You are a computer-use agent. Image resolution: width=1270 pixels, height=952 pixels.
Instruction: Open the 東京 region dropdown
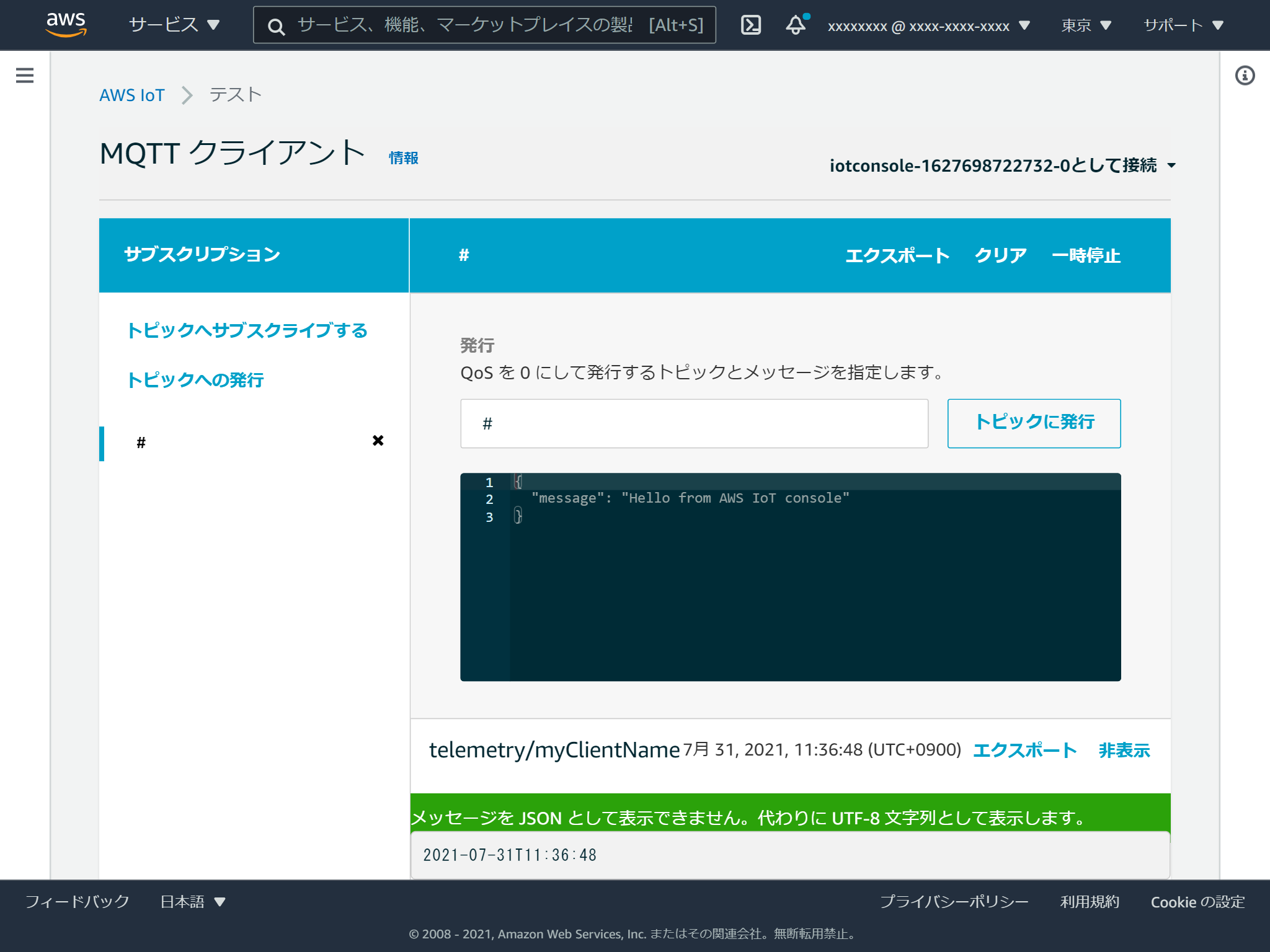pos(1086,25)
